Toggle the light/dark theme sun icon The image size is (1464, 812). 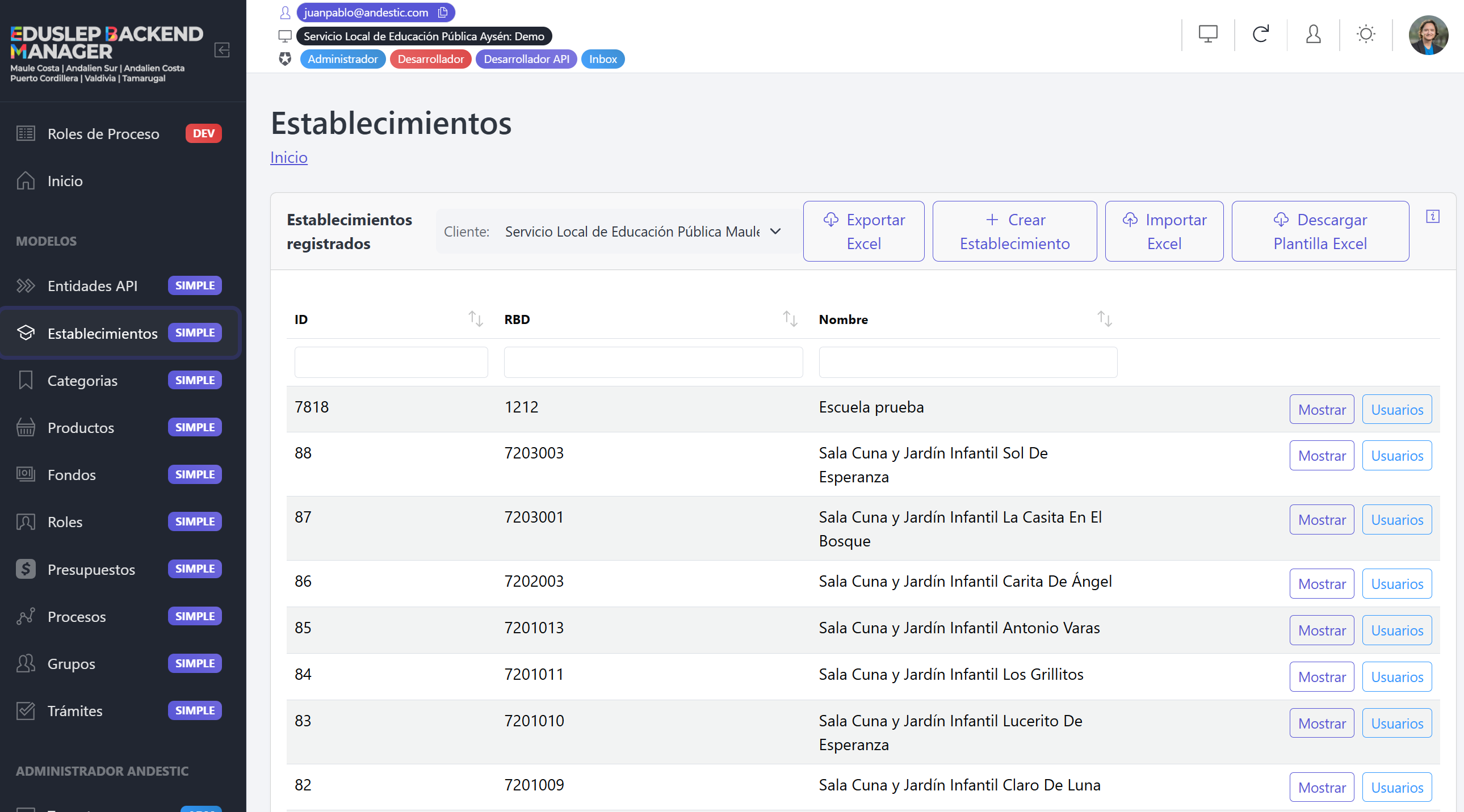[x=1365, y=34]
